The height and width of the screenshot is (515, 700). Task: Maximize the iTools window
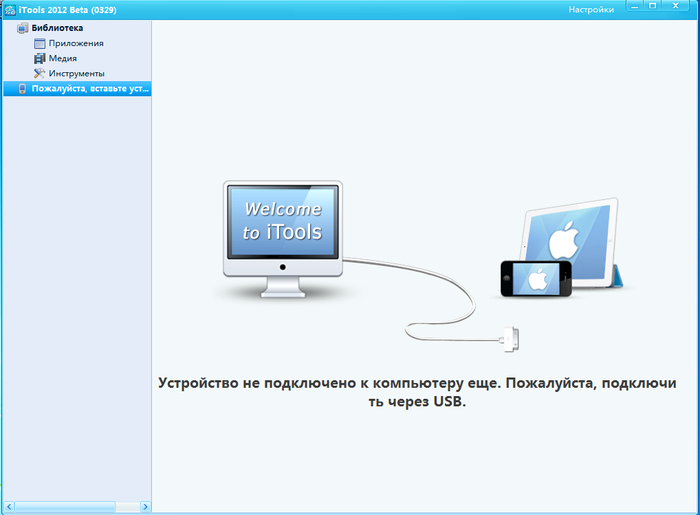652,6
